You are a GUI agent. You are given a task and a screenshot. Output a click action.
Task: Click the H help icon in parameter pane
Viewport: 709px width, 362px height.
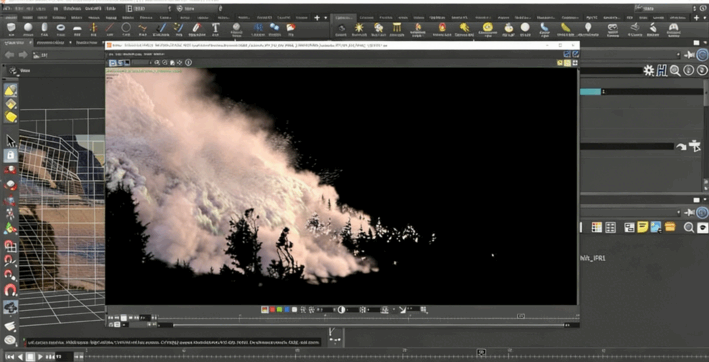[662, 71]
